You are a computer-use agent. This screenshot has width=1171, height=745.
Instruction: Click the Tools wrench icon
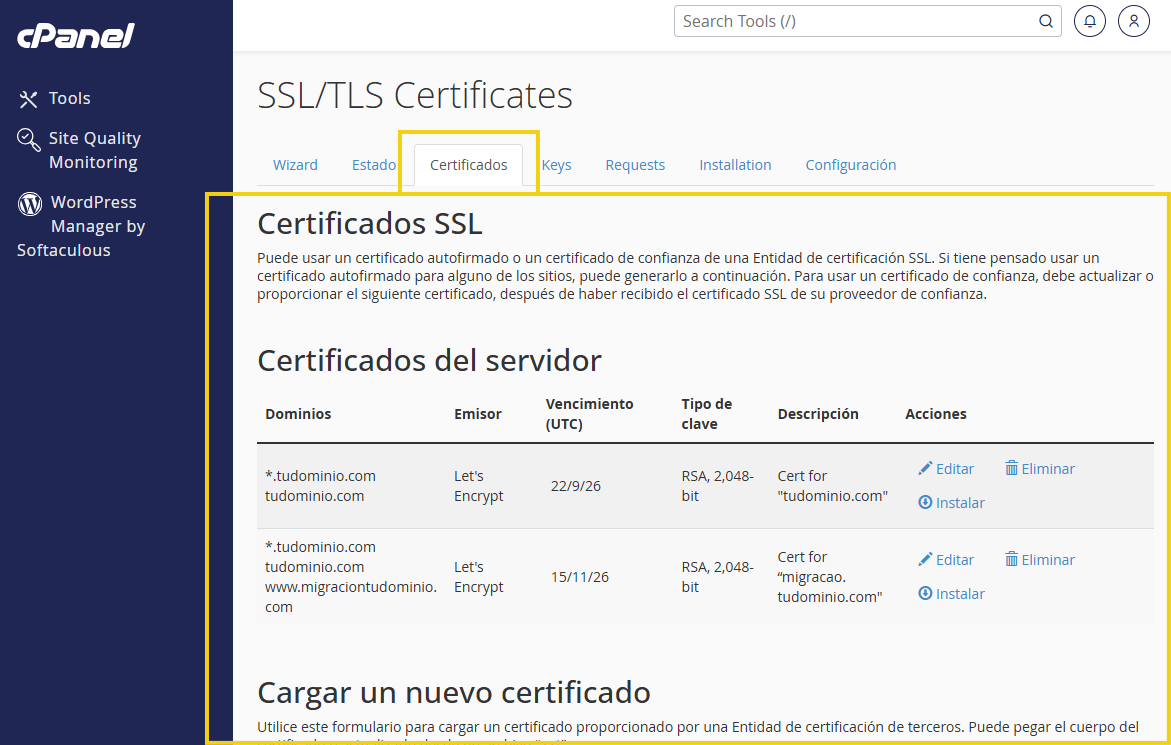[28, 99]
